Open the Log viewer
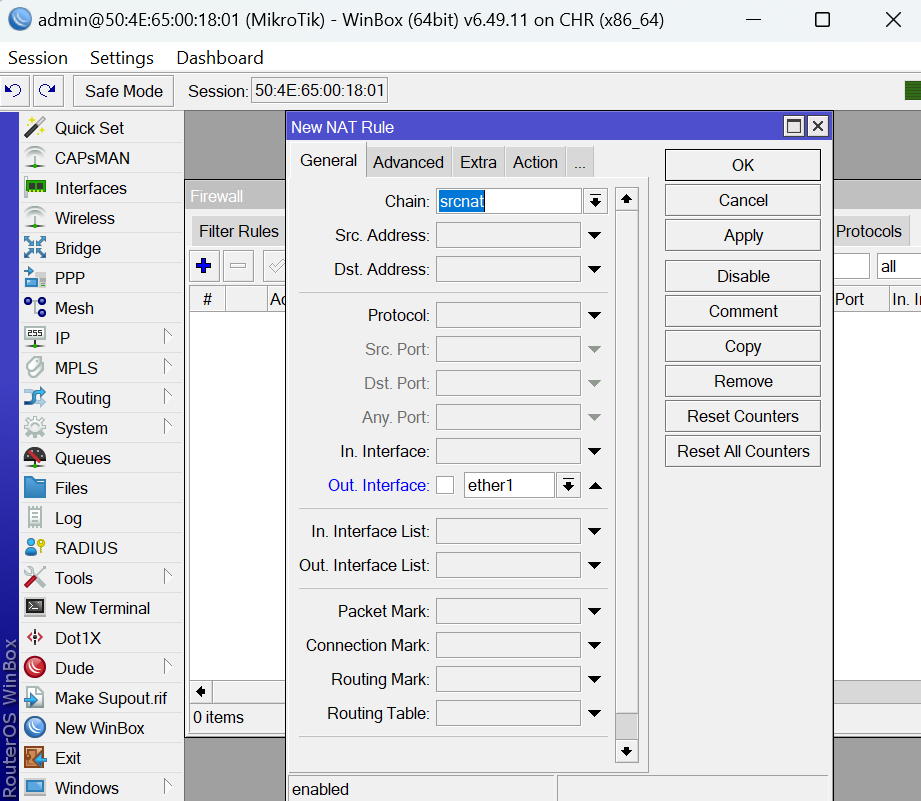The image size is (921, 801). click(x=101, y=518)
